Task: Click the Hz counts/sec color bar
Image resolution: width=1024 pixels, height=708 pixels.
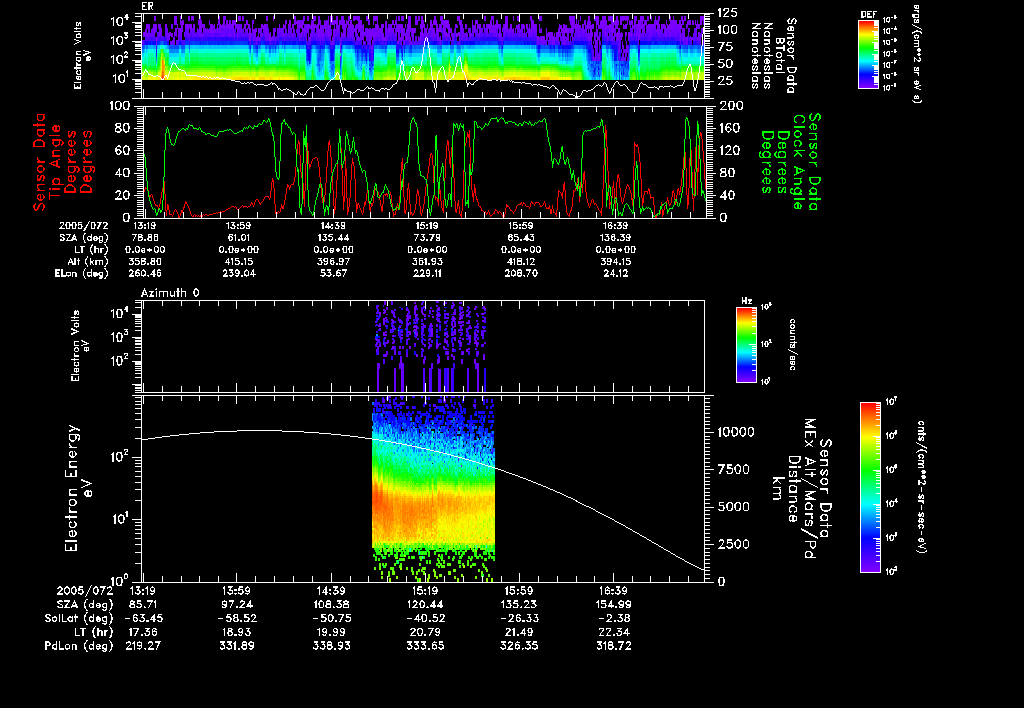Action: pos(743,346)
